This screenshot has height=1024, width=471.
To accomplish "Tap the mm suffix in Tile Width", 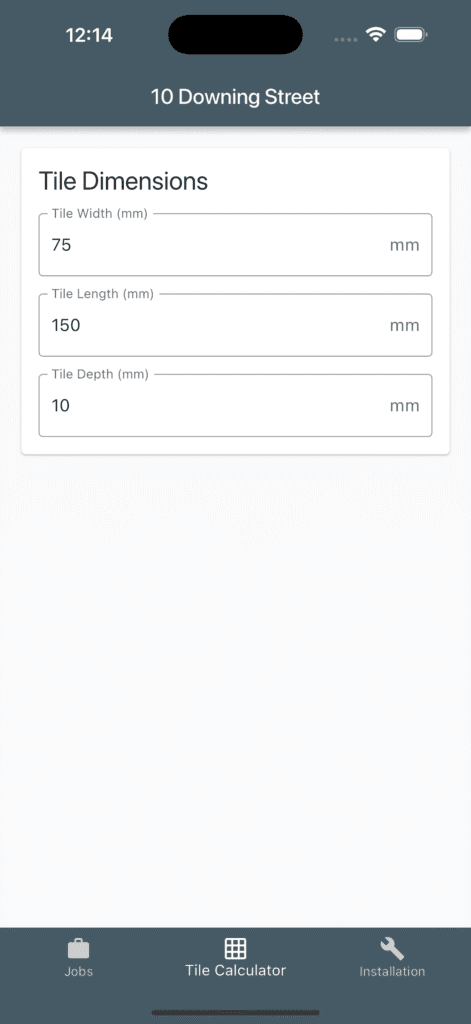I will (404, 246).
